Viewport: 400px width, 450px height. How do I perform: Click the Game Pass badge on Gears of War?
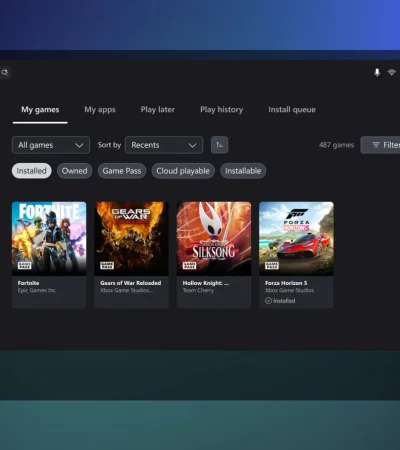pyautogui.click(x=107, y=265)
